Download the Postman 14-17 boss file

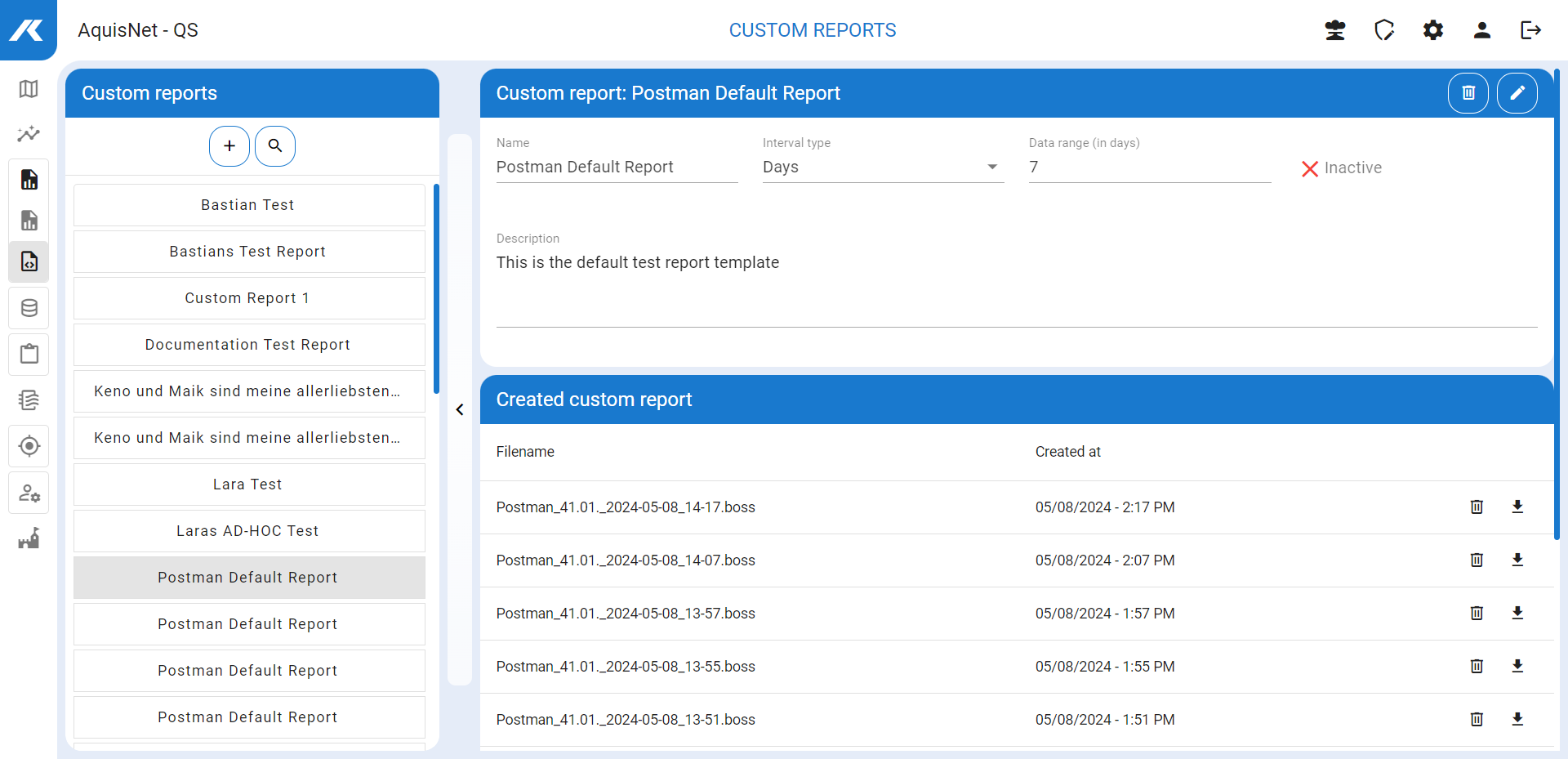[x=1517, y=507]
